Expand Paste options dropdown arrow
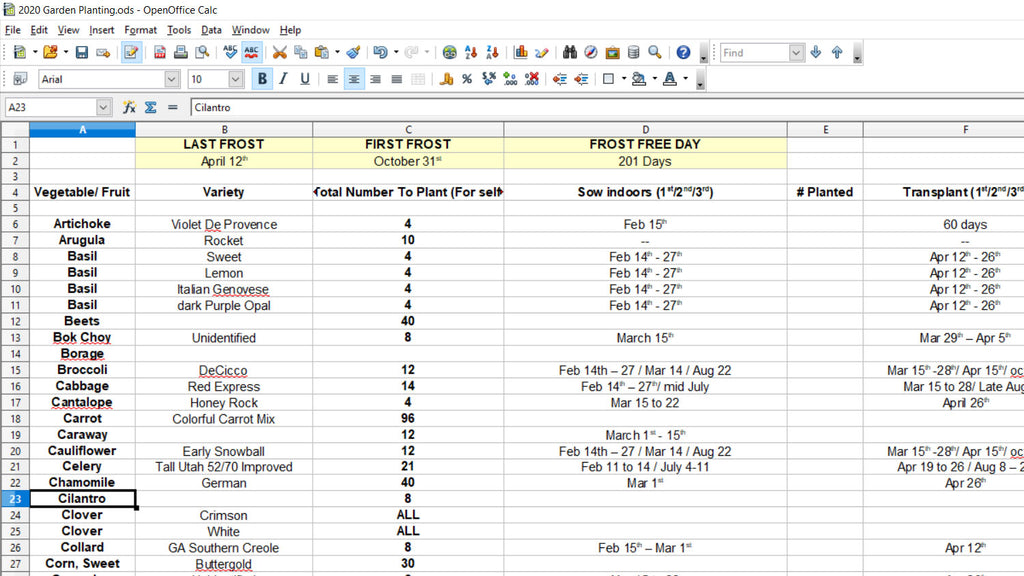The width and height of the screenshot is (1024, 576). coord(337,52)
